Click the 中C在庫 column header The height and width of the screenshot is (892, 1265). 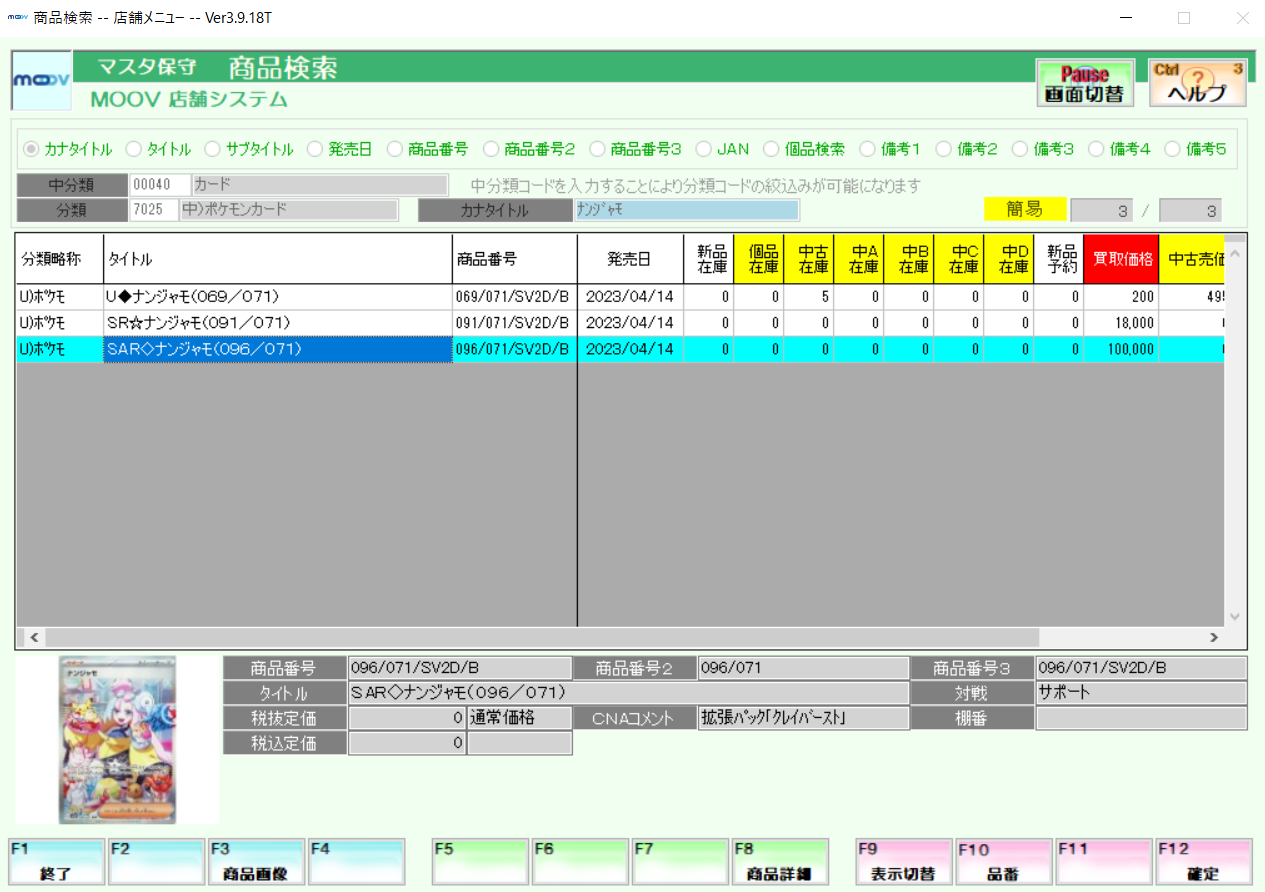point(959,259)
